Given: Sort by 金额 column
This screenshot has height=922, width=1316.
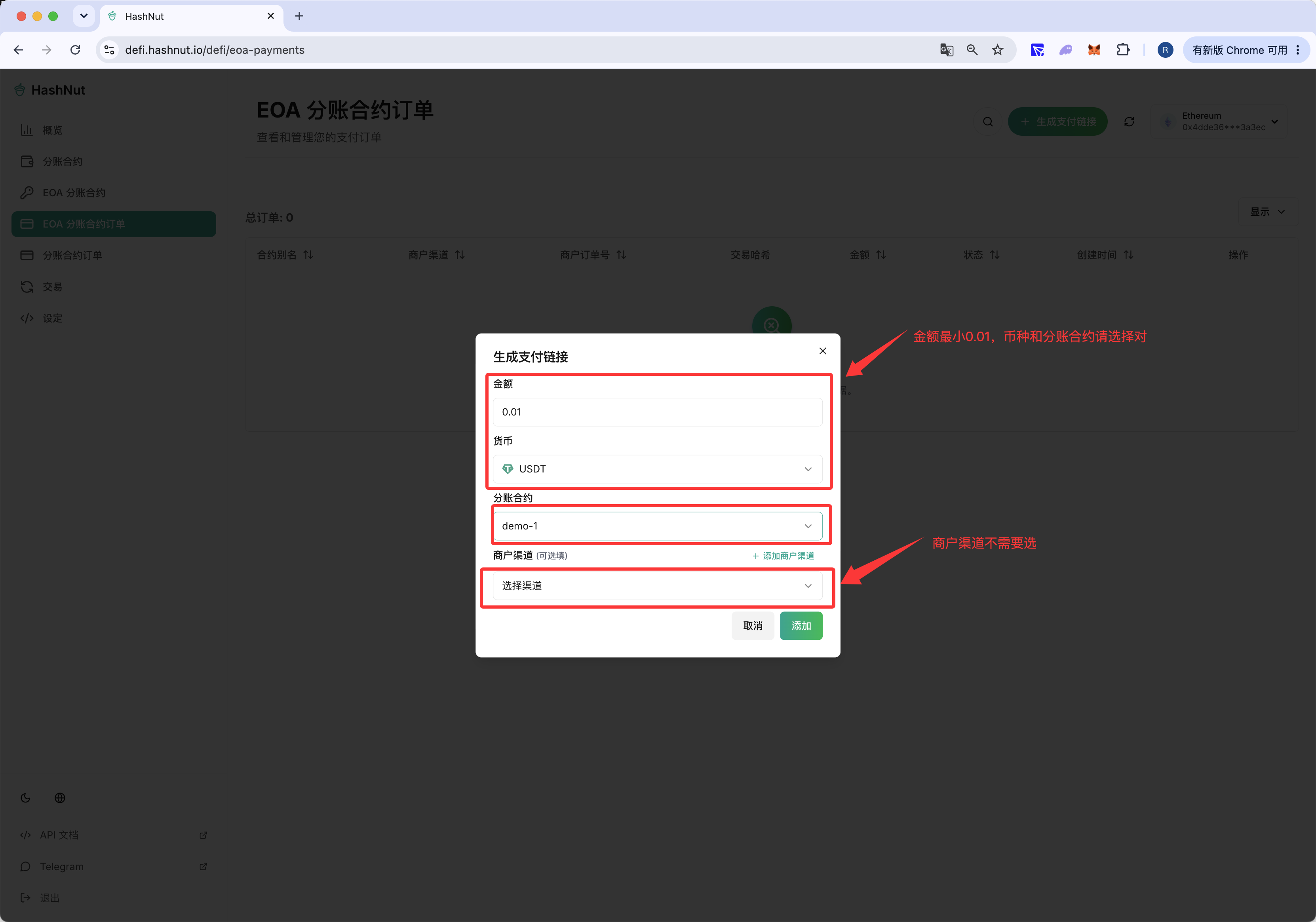Looking at the screenshot, I should [x=868, y=254].
